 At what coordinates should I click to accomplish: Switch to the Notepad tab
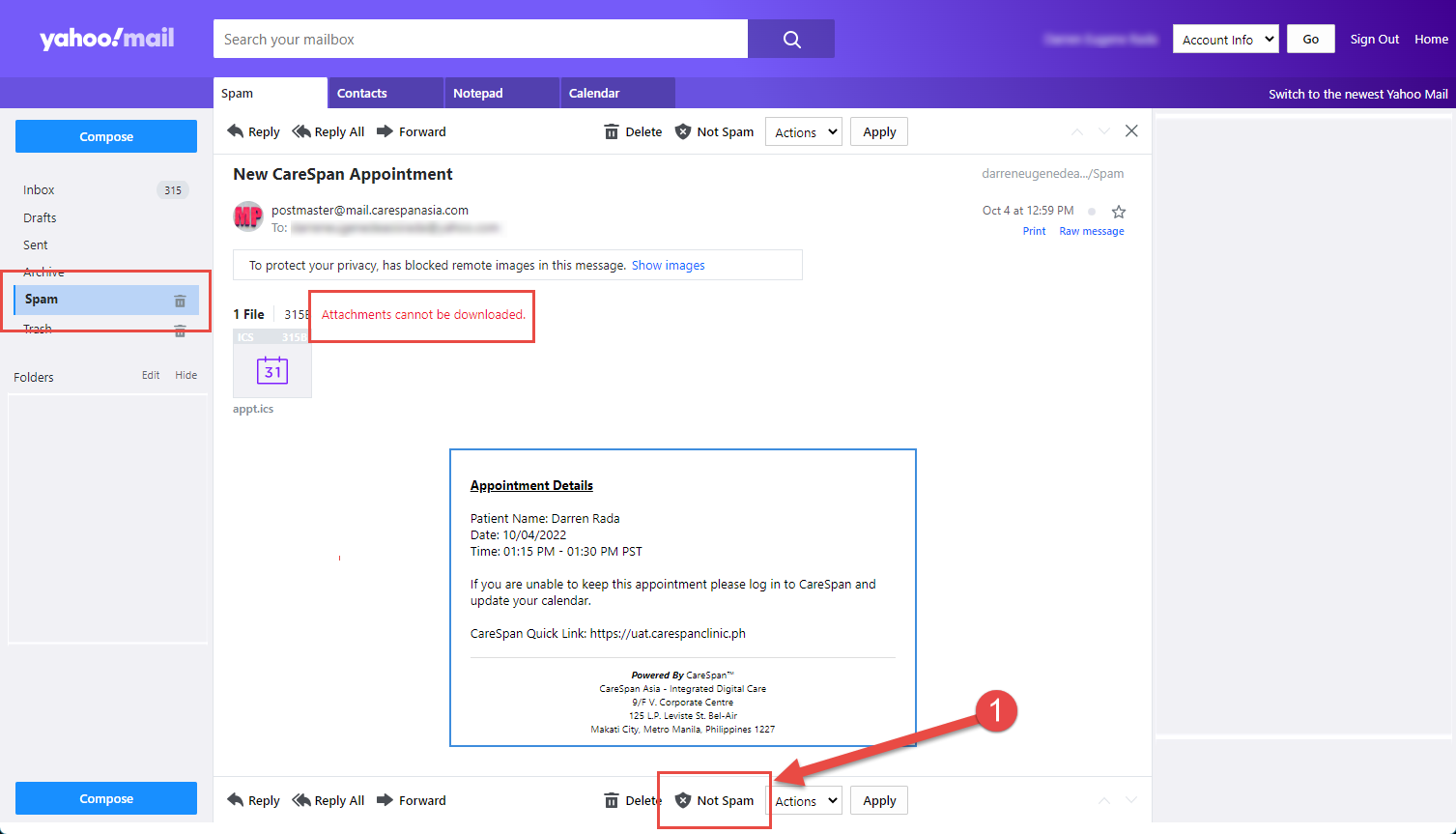pos(501,93)
